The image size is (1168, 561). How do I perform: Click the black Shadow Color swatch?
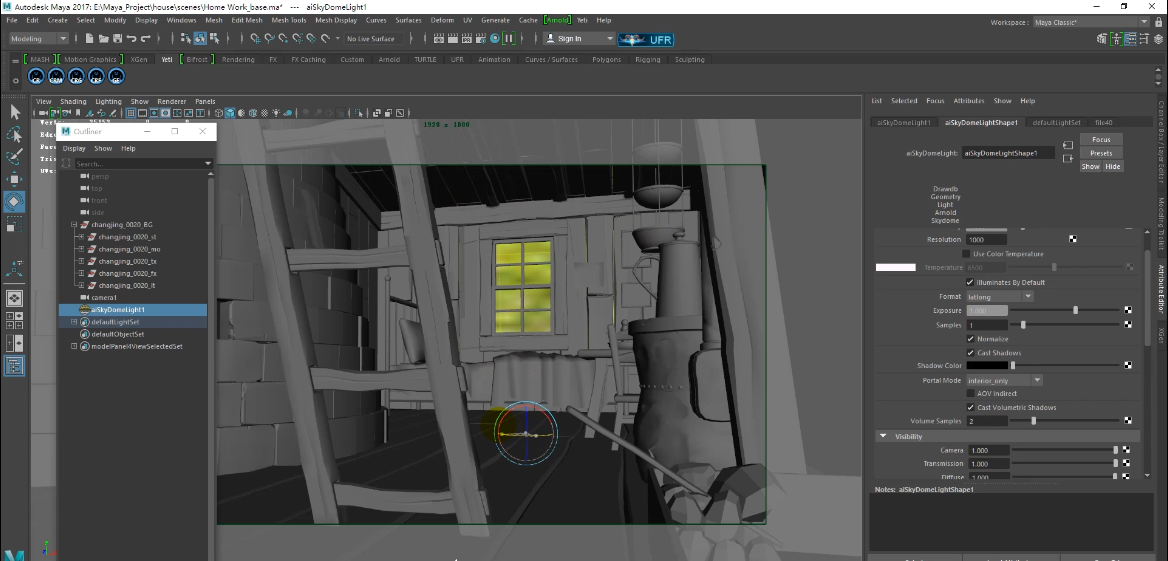[988, 366]
